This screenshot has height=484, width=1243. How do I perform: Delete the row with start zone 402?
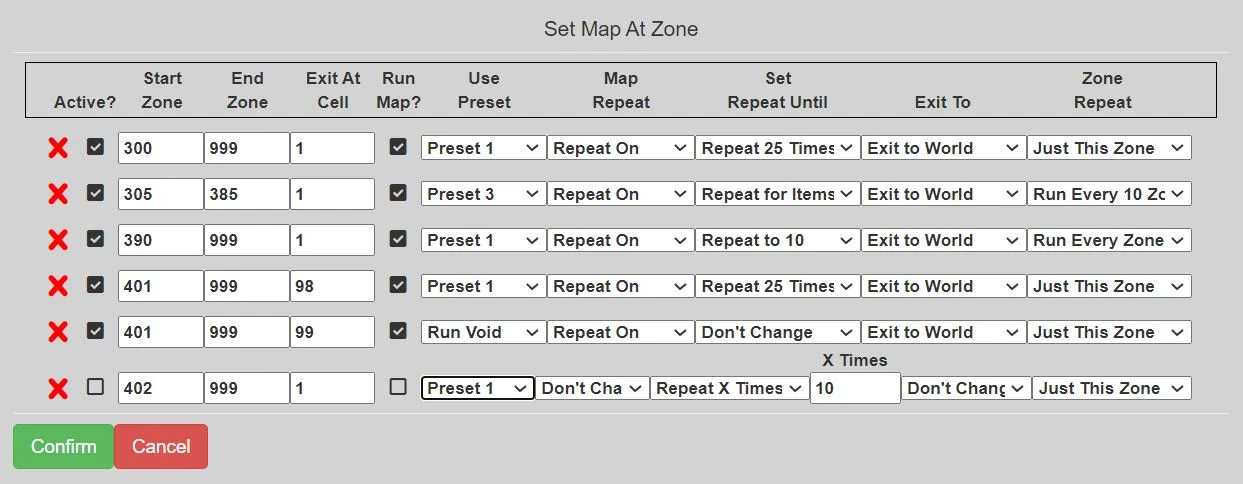[x=59, y=388]
